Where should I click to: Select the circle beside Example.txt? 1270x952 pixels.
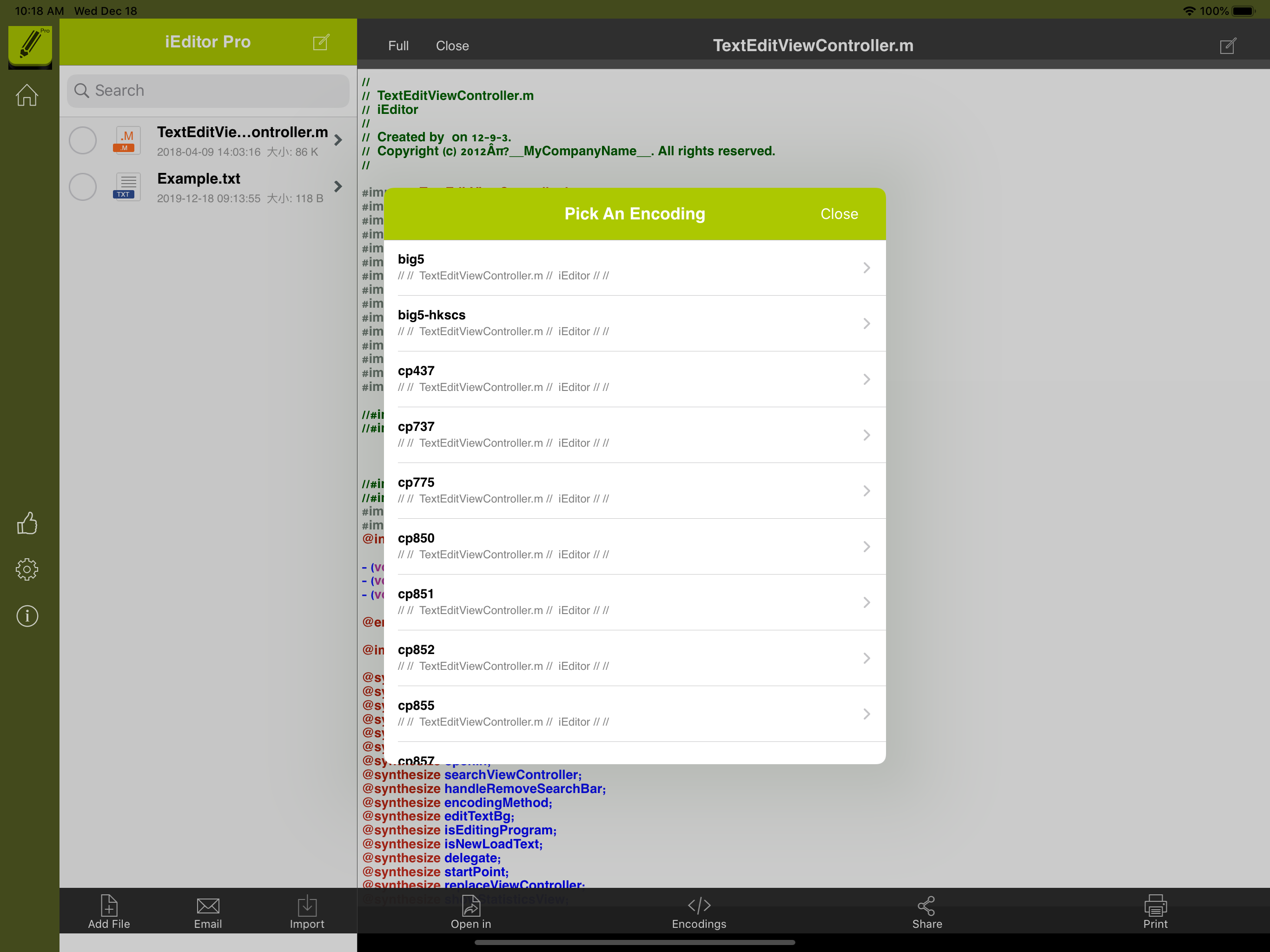(83, 186)
